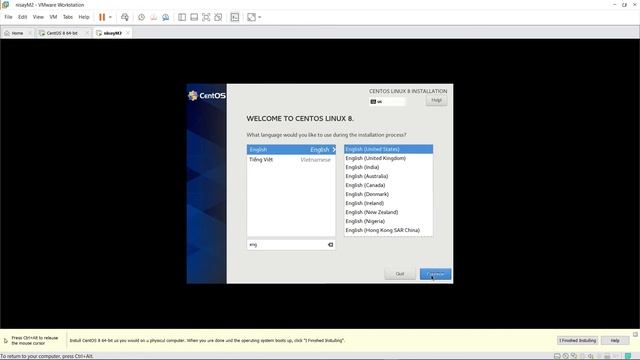Choose English (Nigeria) locale
Screen dimensions: 640x360
pyautogui.click(x=388, y=221)
